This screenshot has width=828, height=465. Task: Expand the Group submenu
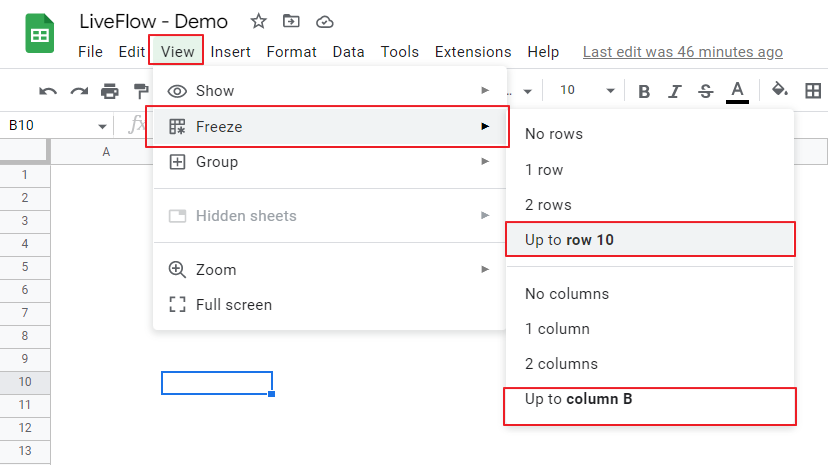(x=330, y=162)
